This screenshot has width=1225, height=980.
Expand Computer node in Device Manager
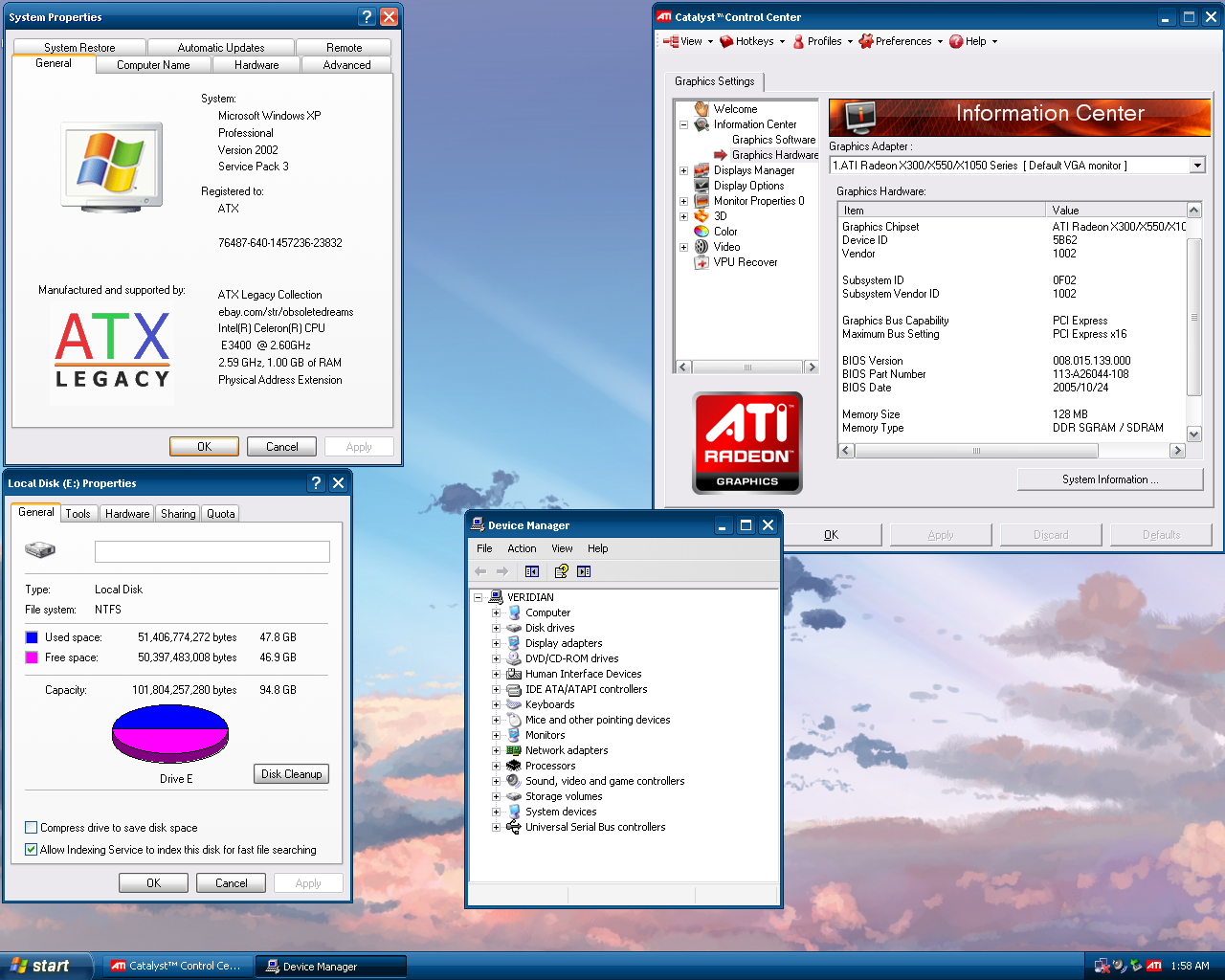pos(496,612)
